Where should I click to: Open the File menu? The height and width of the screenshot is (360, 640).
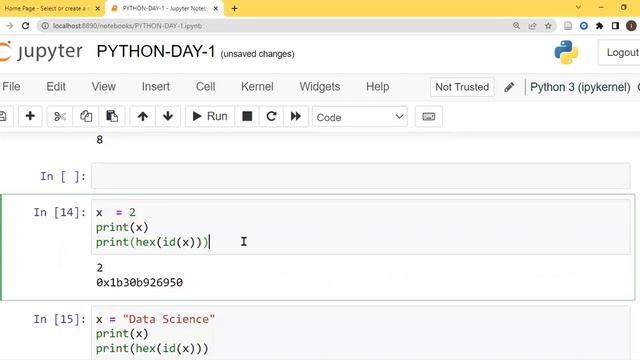pyautogui.click(x=11, y=87)
